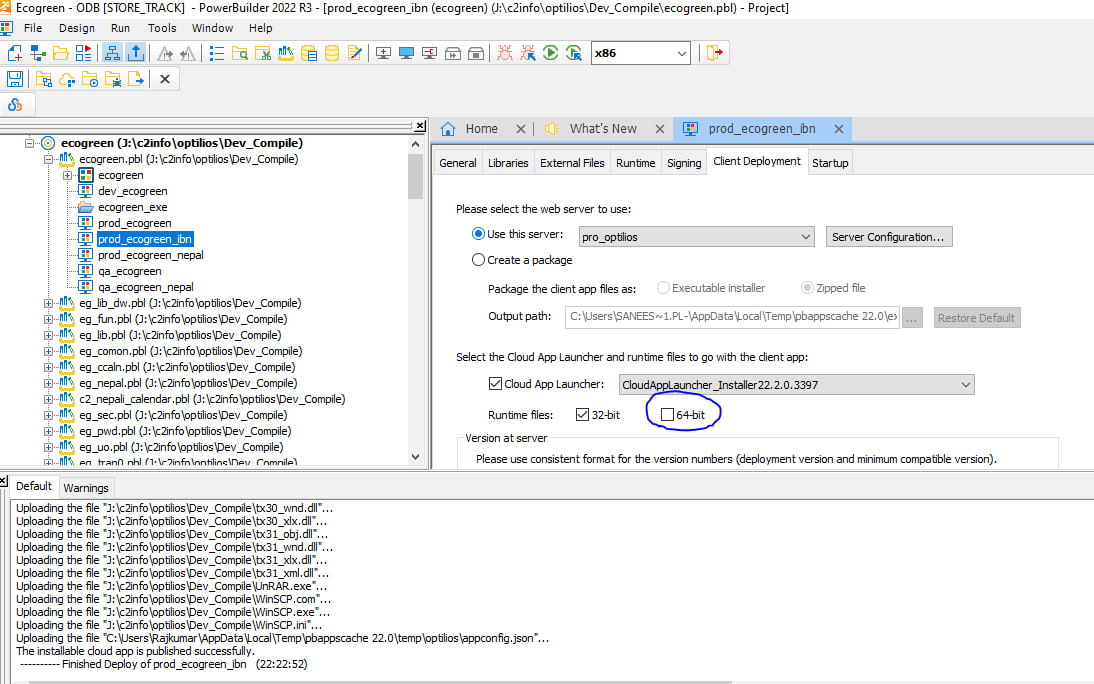1094x684 pixels.
Task: Click the Server Configuration button
Action: click(x=889, y=237)
